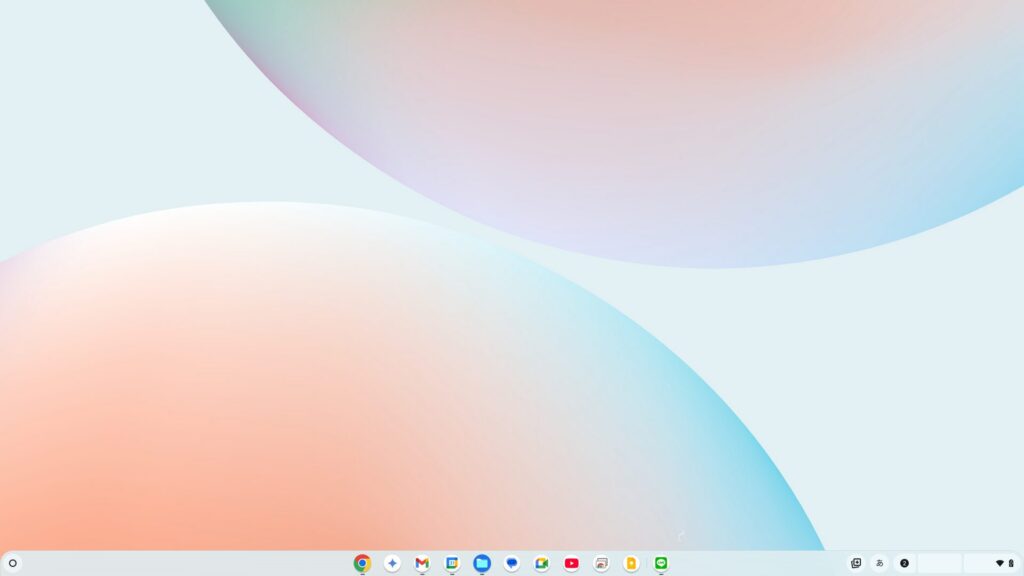Launch the green LINE app
Image resolution: width=1024 pixels, height=576 pixels.
click(661, 563)
